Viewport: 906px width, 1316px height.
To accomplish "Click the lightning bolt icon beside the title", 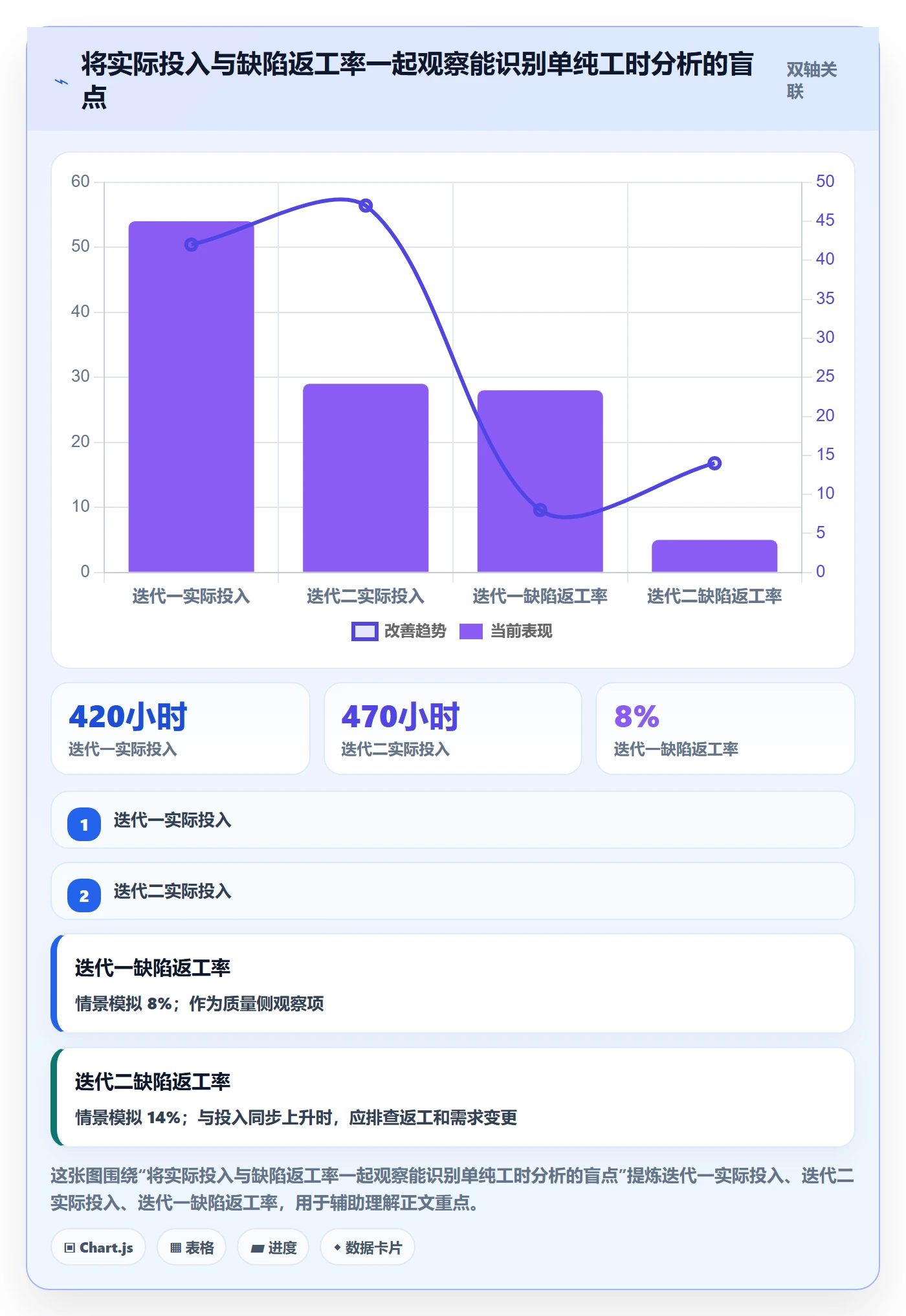I will pos(61,82).
